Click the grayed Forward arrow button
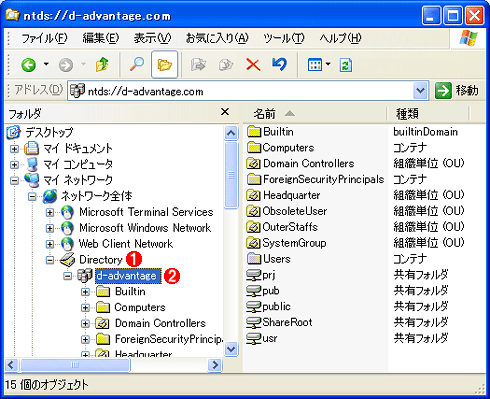The height and width of the screenshot is (399, 490). pyautogui.click(x=66, y=65)
